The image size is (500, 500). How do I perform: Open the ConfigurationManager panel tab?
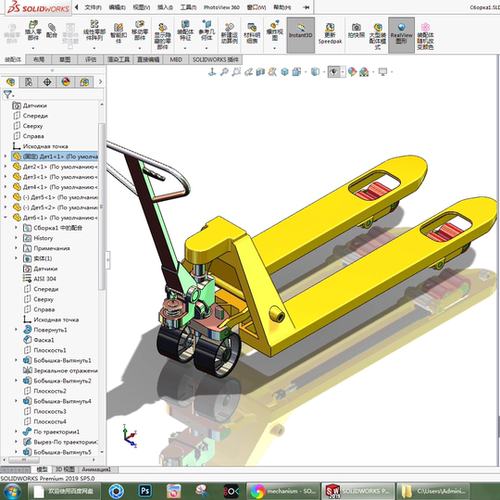(x=47, y=82)
